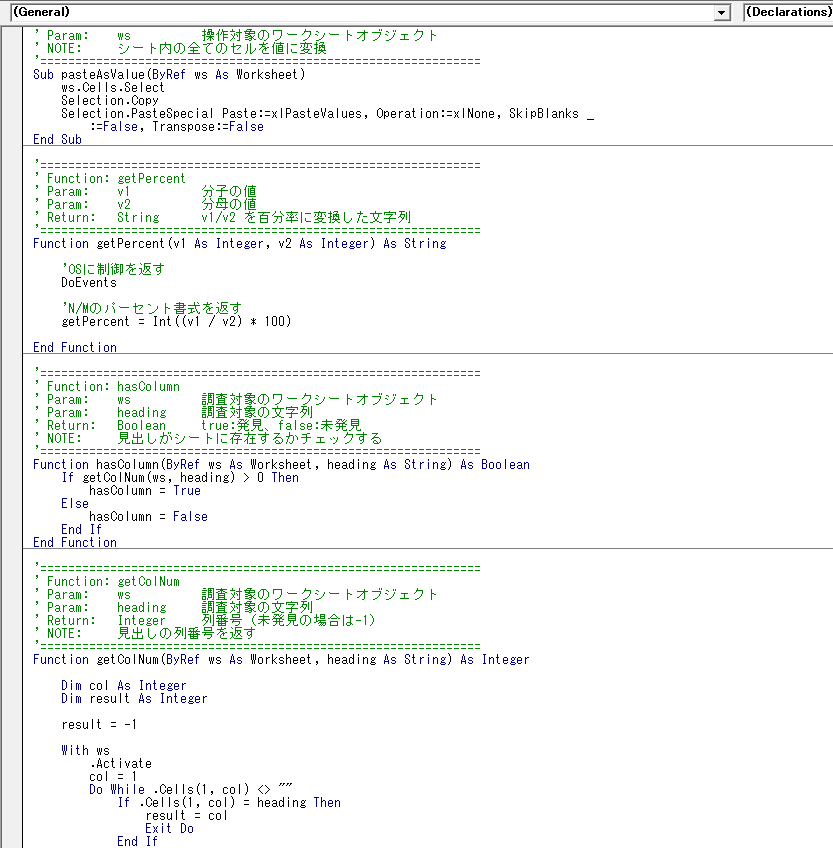Click the "Dim result As Integer" line

[x=134, y=698]
